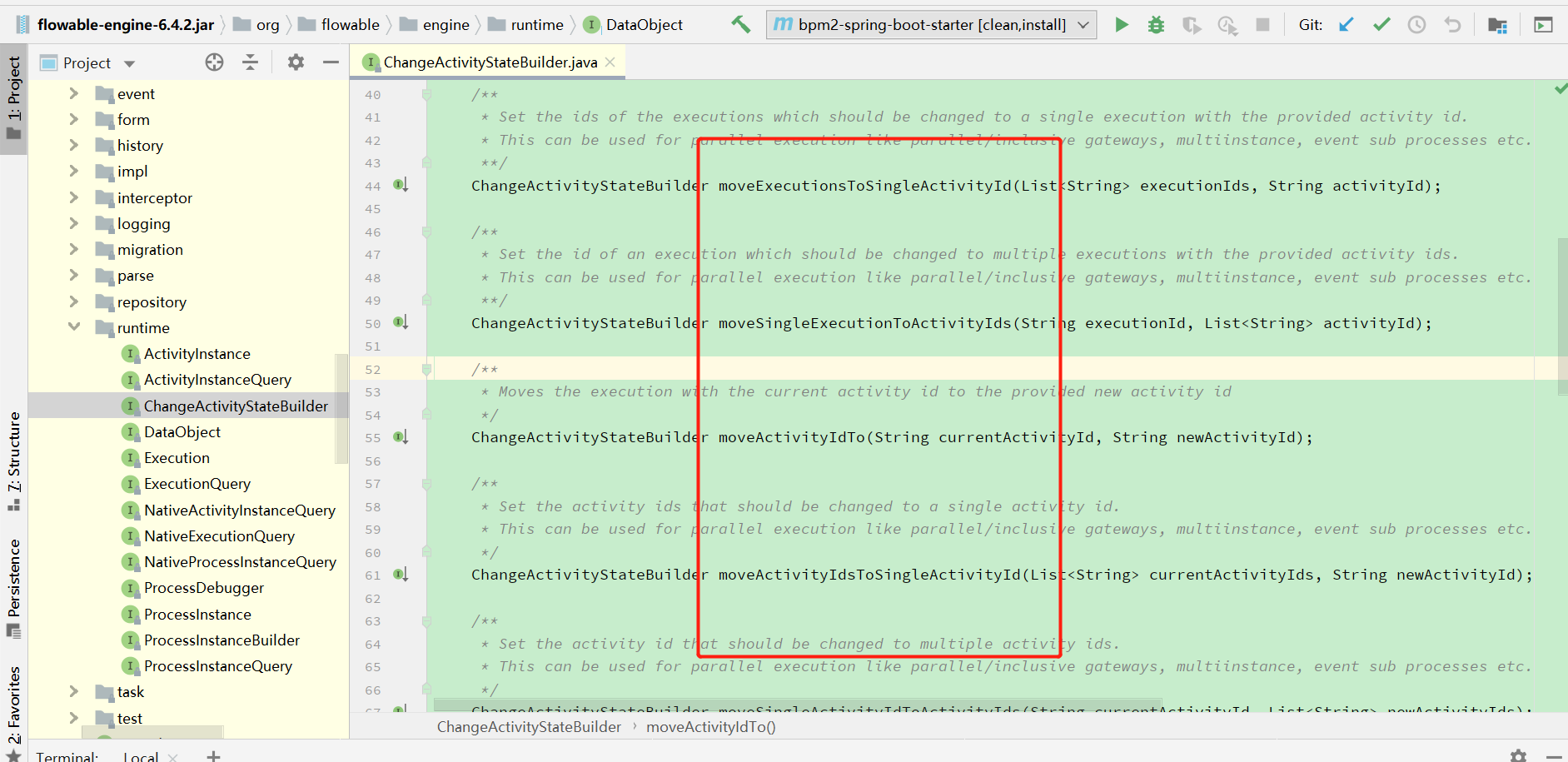Expand the task folder
Viewport: 1568px width, 762px height.
[73, 691]
